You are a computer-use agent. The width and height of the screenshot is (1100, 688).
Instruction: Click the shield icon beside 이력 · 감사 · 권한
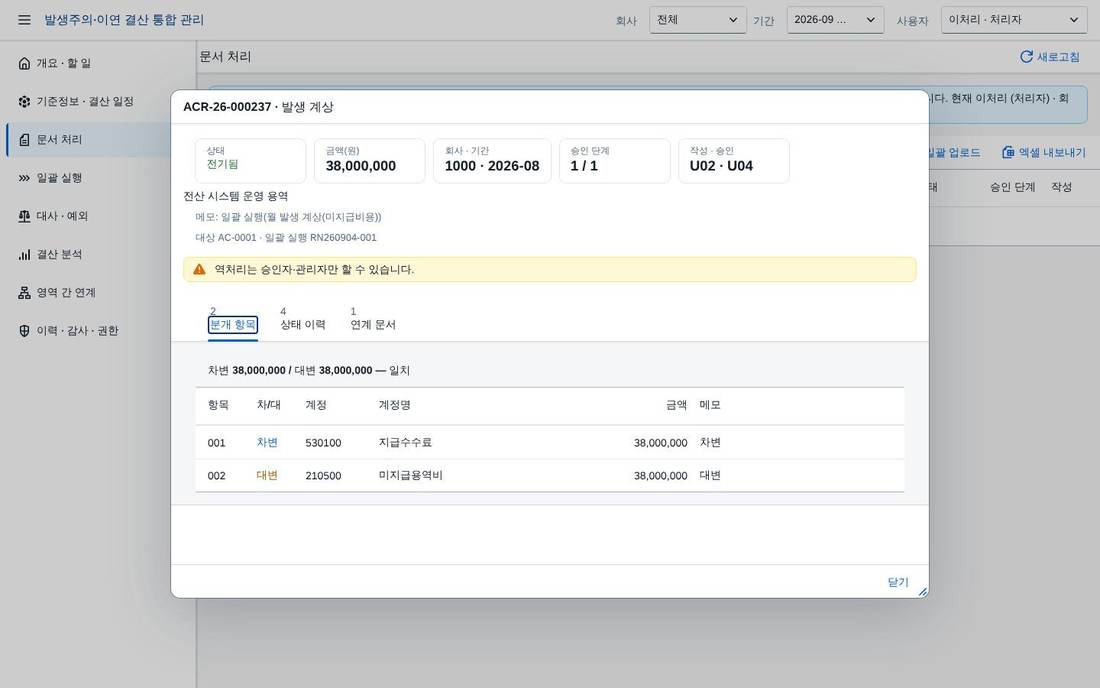coord(25,331)
